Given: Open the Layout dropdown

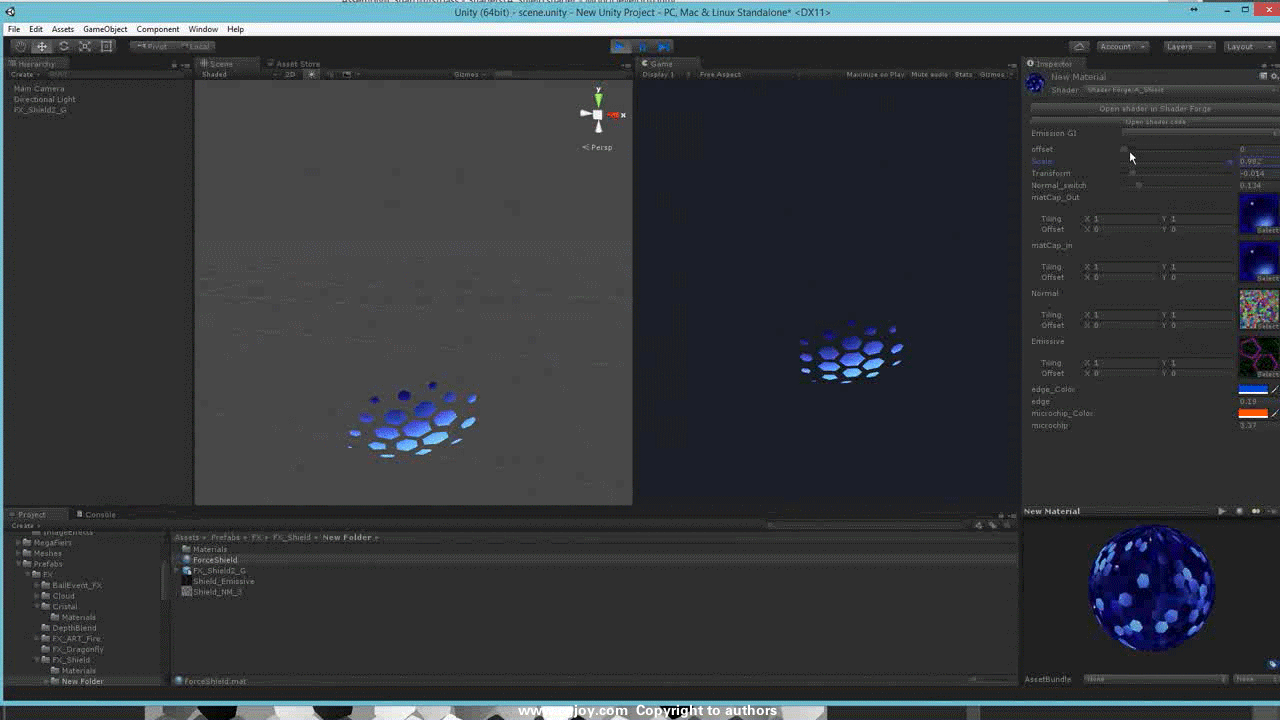Looking at the screenshot, I should (1248, 46).
